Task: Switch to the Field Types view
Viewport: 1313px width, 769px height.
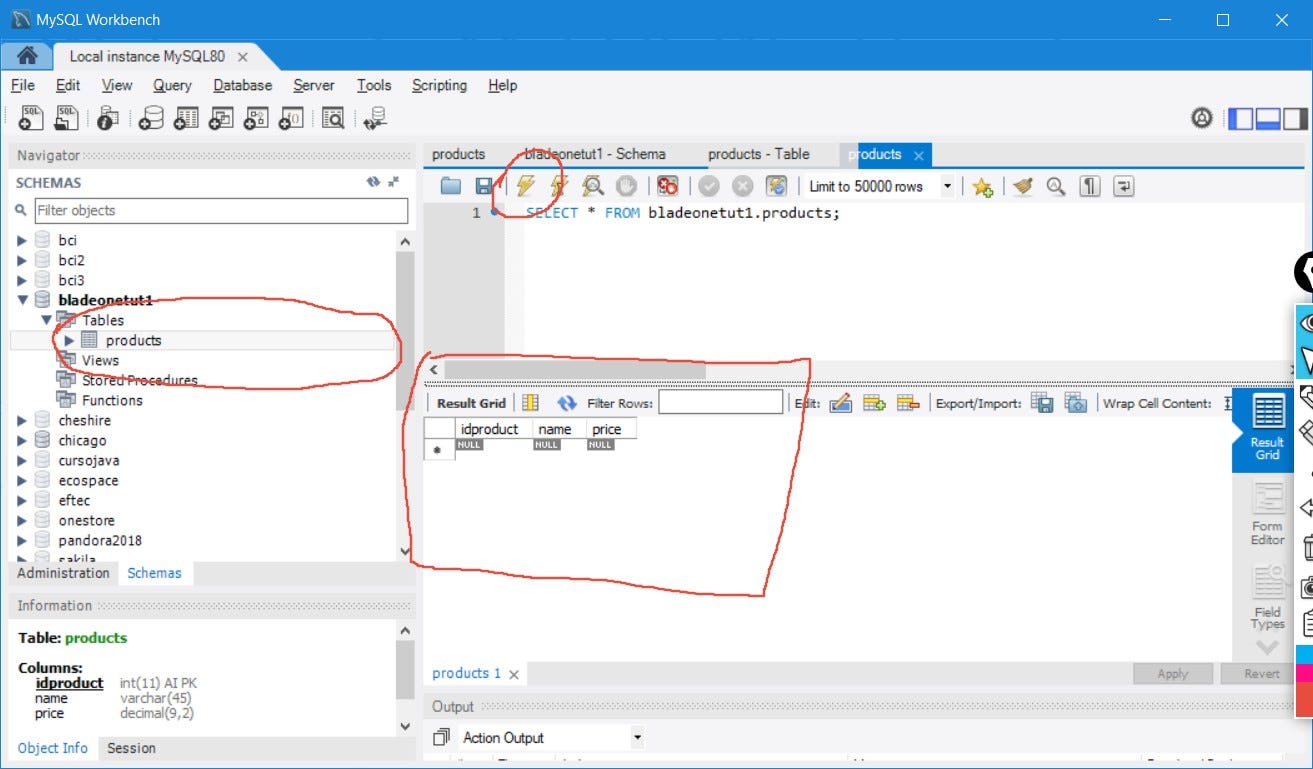Action: click(1267, 597)
